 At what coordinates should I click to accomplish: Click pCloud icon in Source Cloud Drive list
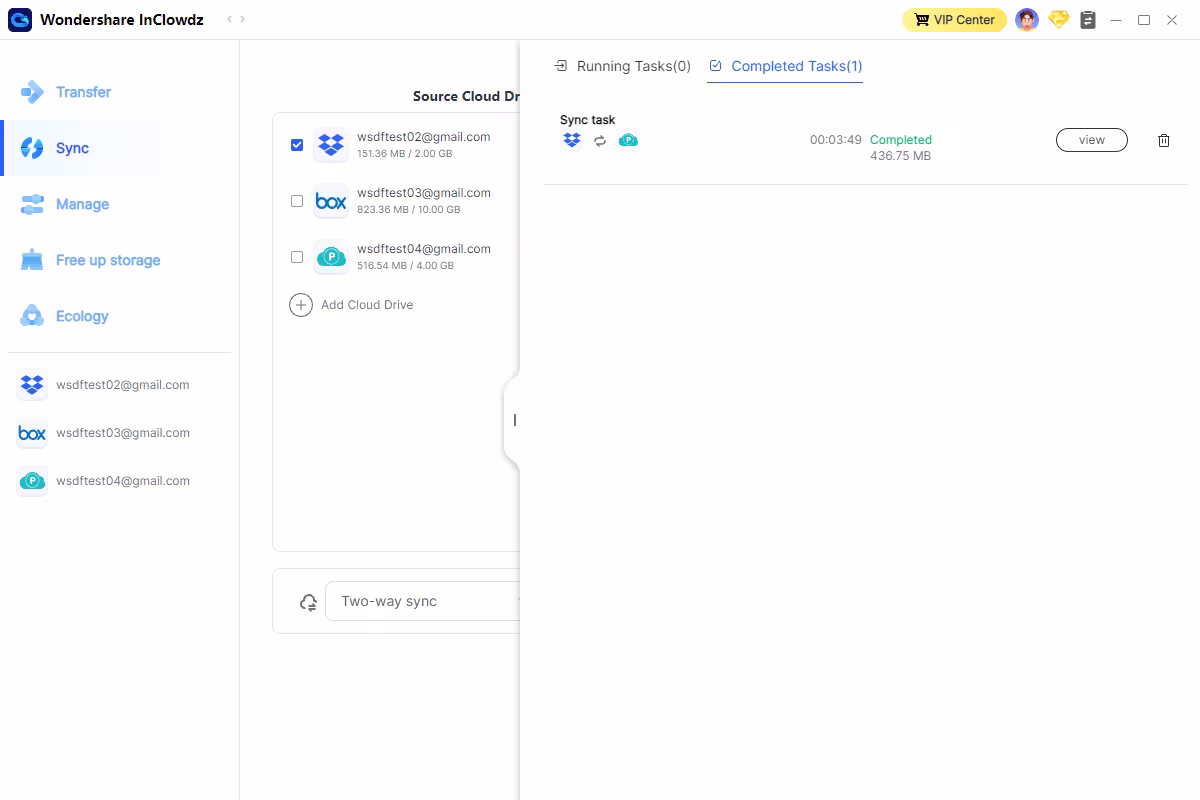331,257
